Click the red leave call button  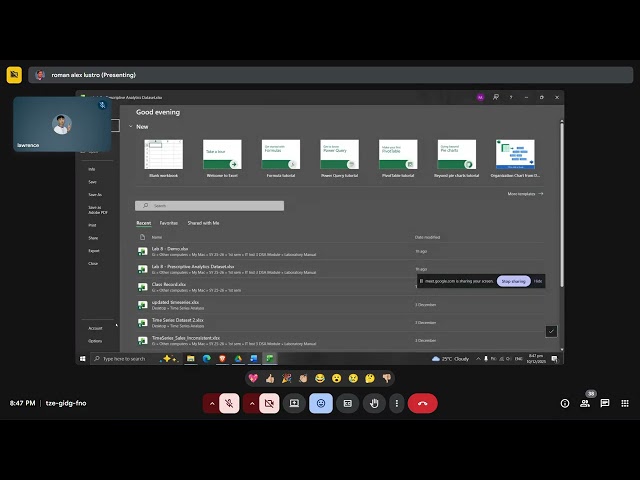[422, 403]
